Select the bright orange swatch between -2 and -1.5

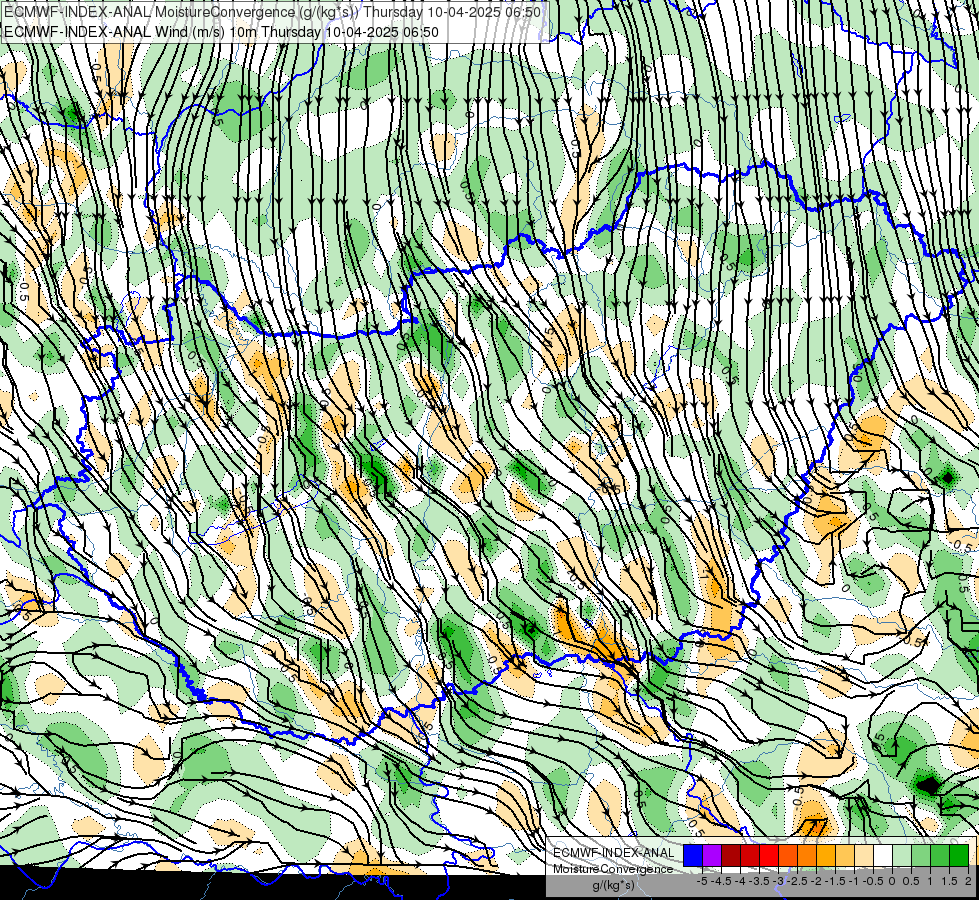click(x=826, y=855)
